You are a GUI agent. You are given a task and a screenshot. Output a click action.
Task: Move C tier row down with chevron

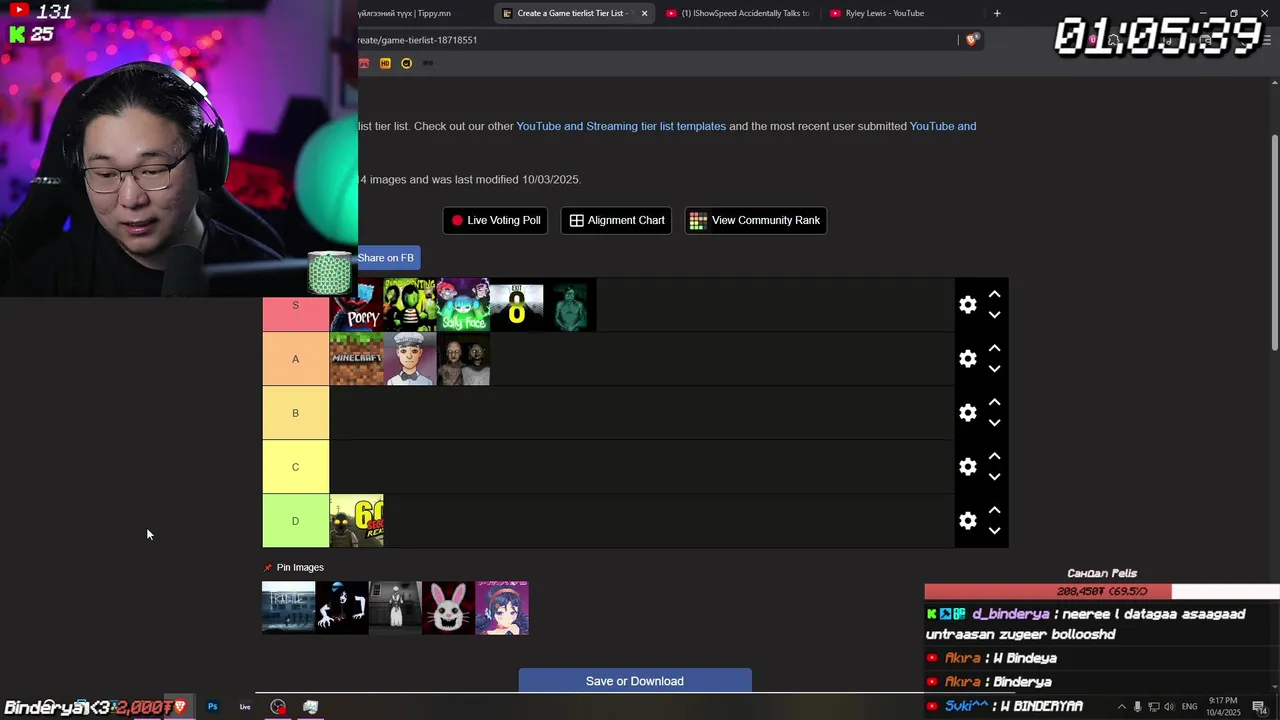[994, 477]
